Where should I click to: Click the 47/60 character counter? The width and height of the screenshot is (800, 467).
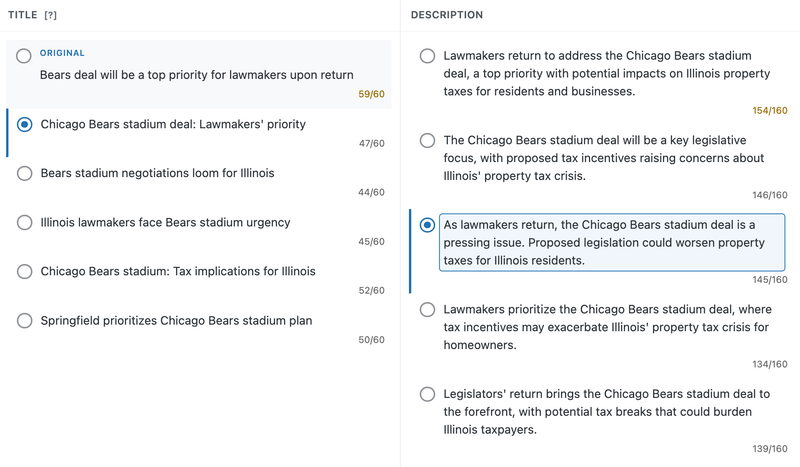[371, 143]
